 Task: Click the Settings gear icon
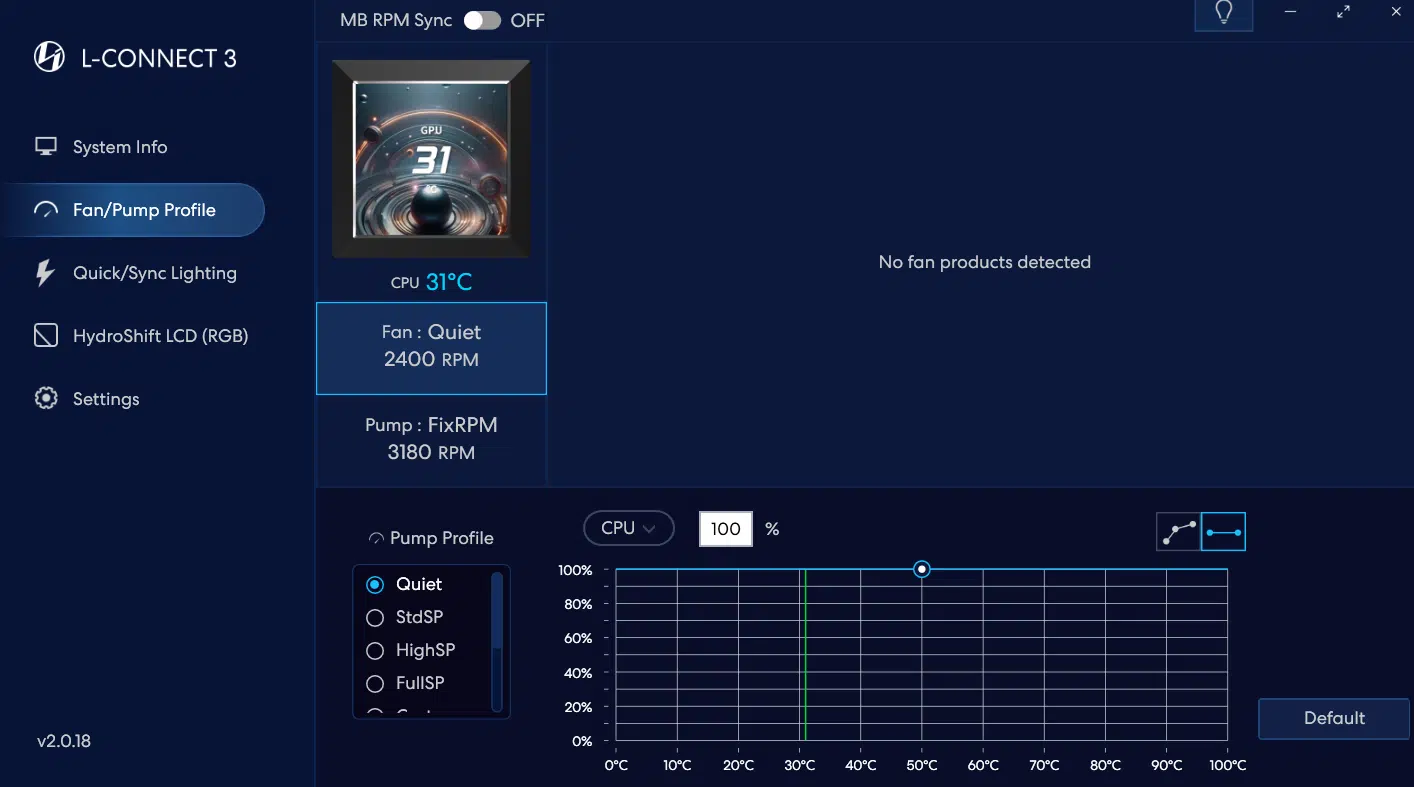46,399
